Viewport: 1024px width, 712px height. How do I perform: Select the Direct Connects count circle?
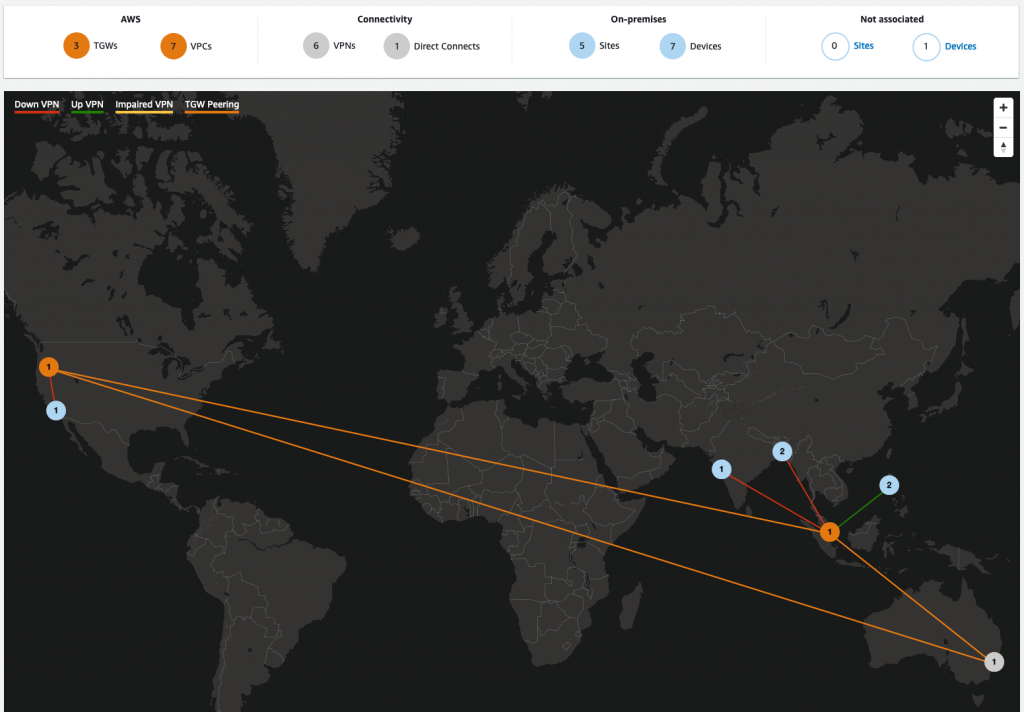tap(396, 46)
